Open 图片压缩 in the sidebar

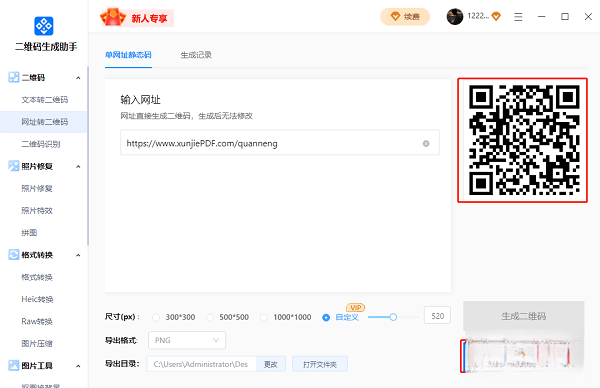click(x=37, y=344)
